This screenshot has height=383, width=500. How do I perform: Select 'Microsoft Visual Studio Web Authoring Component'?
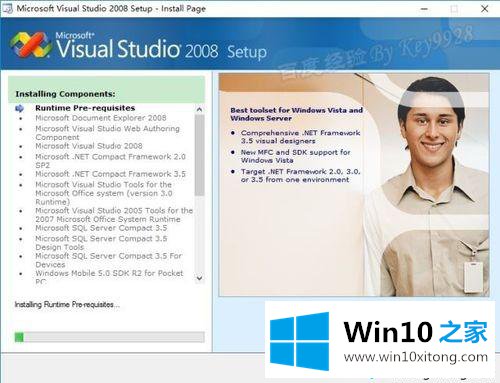(107, 133)
